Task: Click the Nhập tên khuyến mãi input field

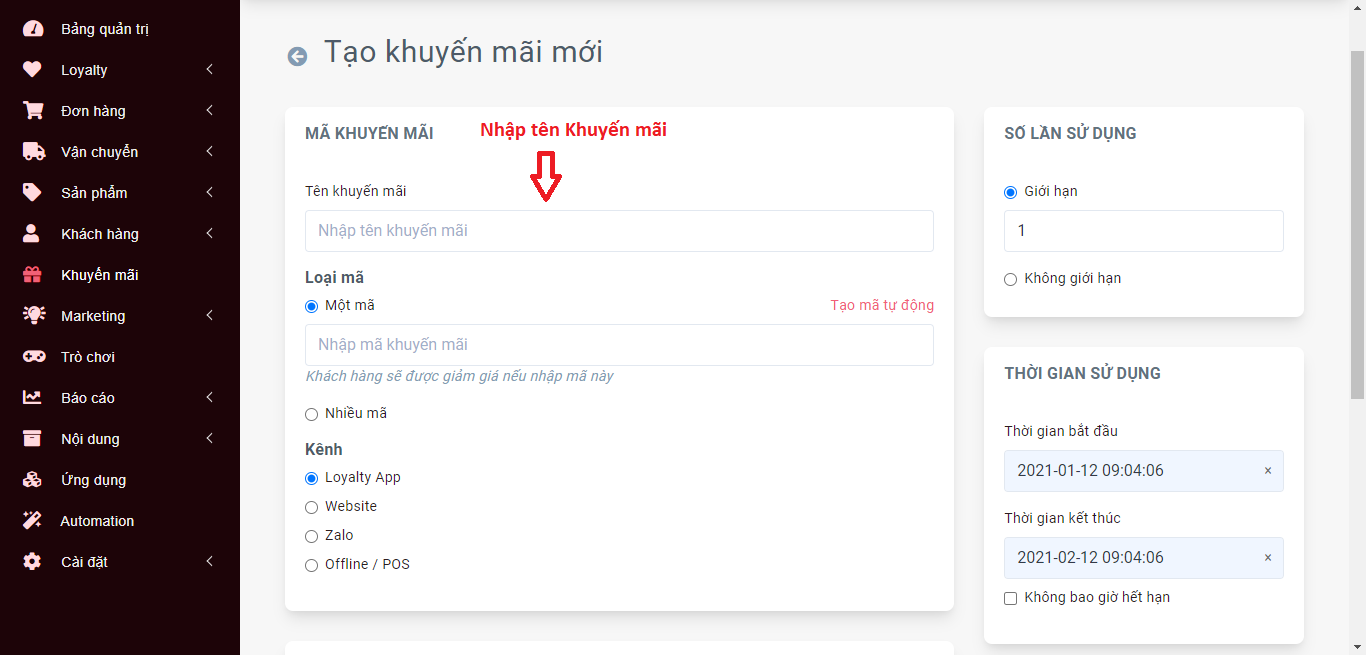Action: pos(619,231)
